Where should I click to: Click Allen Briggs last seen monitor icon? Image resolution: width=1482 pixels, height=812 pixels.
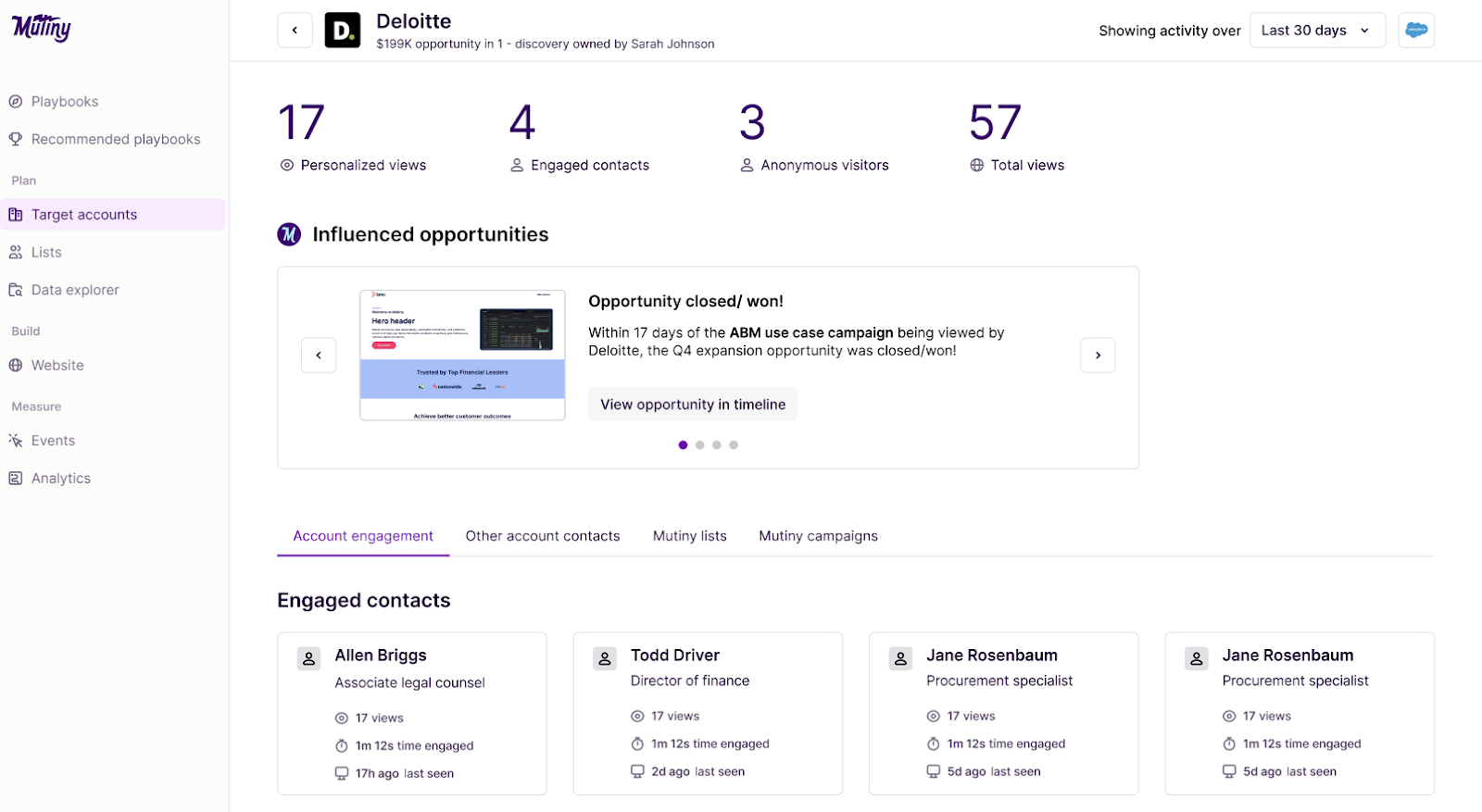(342, 774)
